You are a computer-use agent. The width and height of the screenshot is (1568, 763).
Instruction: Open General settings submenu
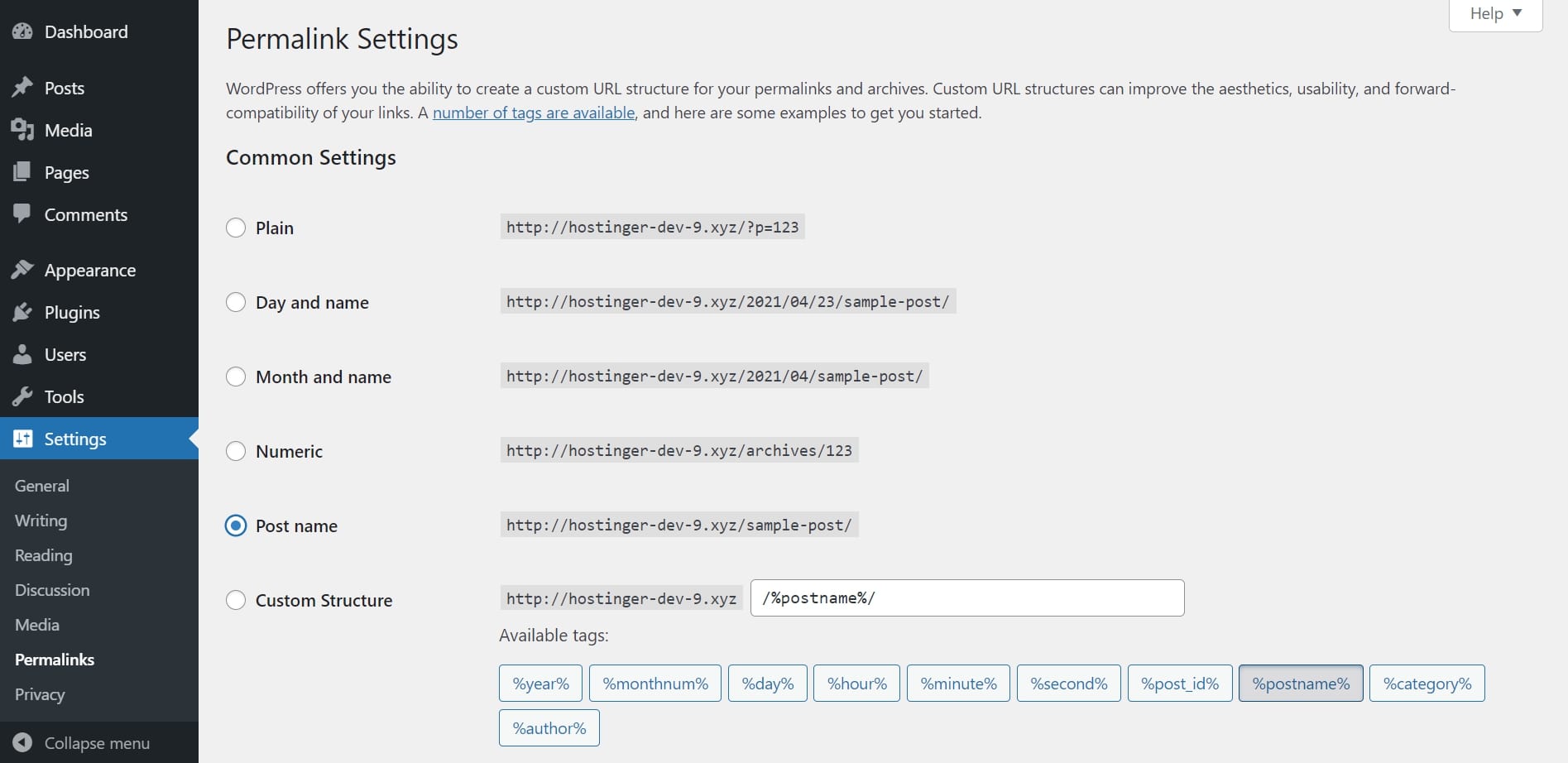tap(42, 486)
